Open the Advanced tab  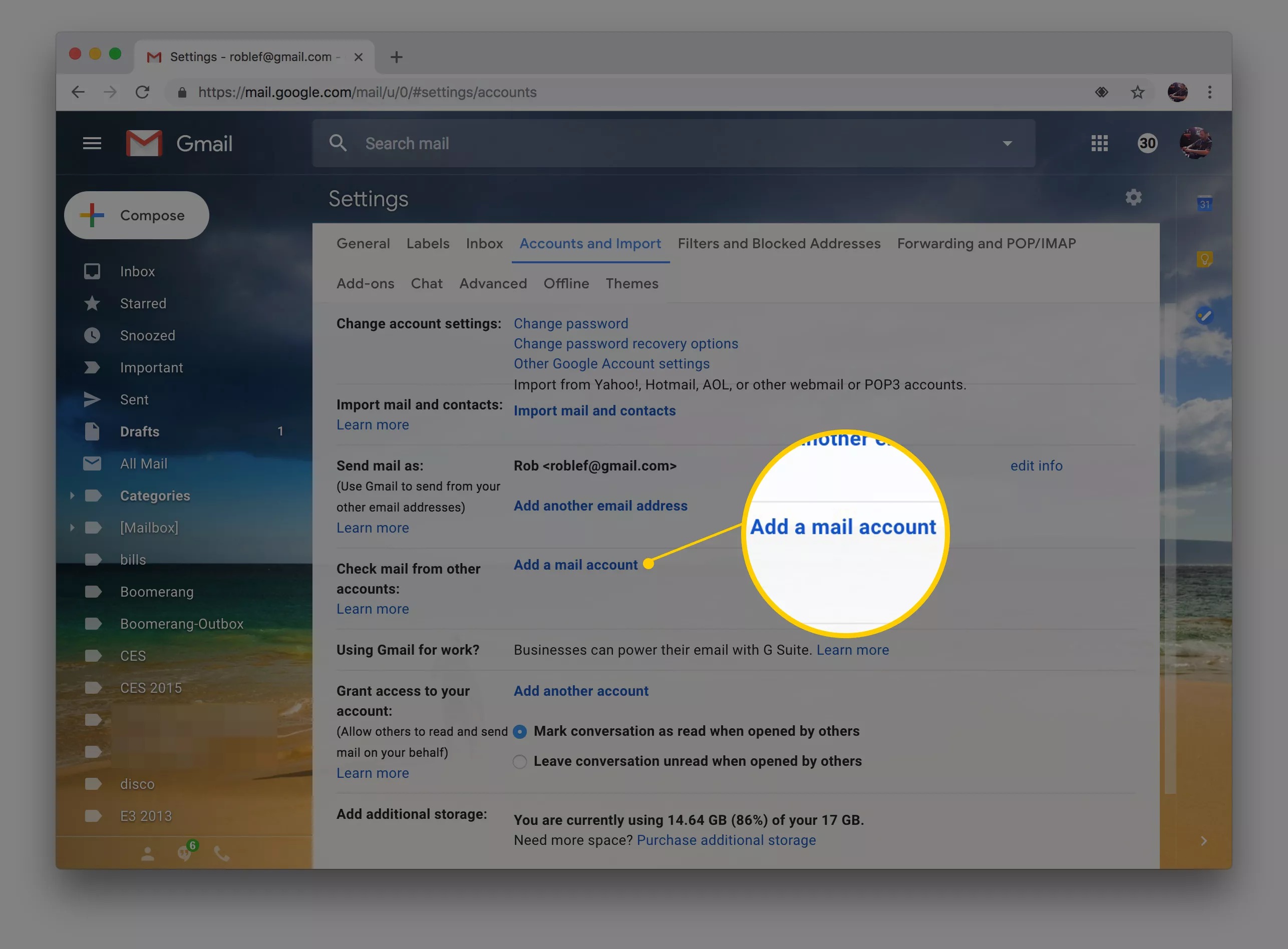pyautogui.click(x=493, y=284)
